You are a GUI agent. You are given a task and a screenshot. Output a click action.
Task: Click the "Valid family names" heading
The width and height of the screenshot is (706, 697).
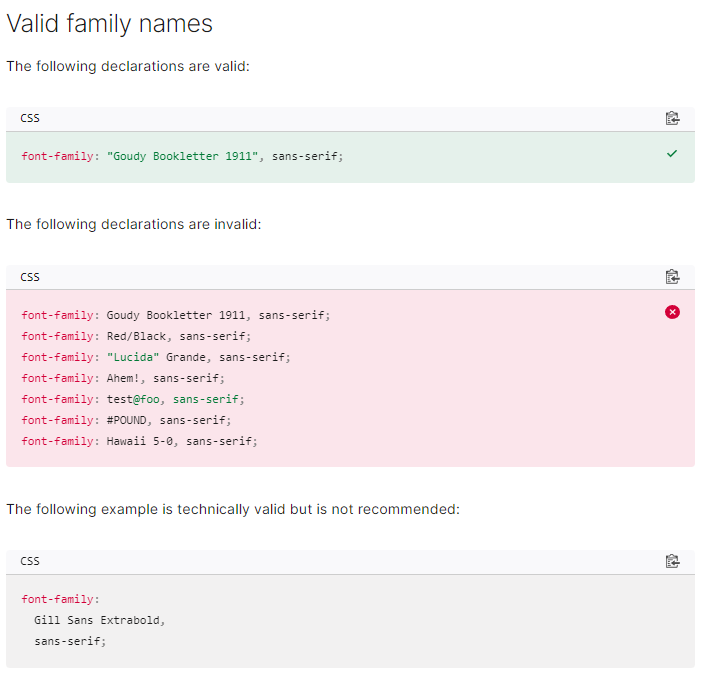109,24
